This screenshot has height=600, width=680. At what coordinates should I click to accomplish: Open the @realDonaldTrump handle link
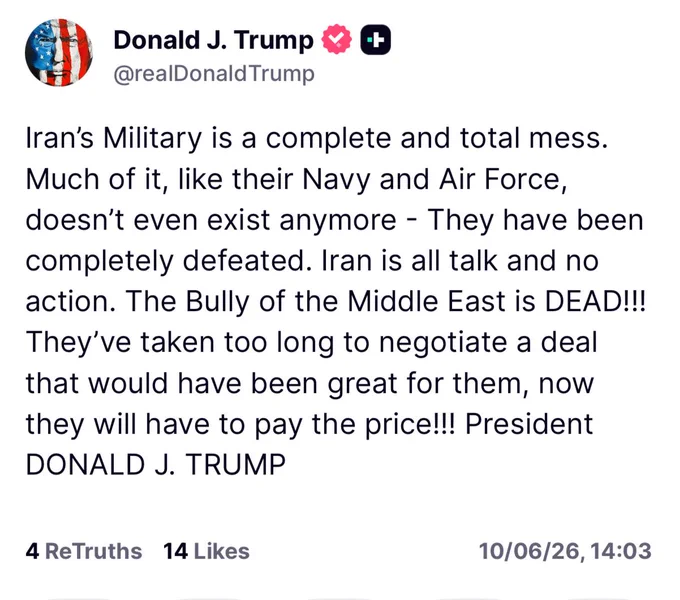[x=214, y=74]
